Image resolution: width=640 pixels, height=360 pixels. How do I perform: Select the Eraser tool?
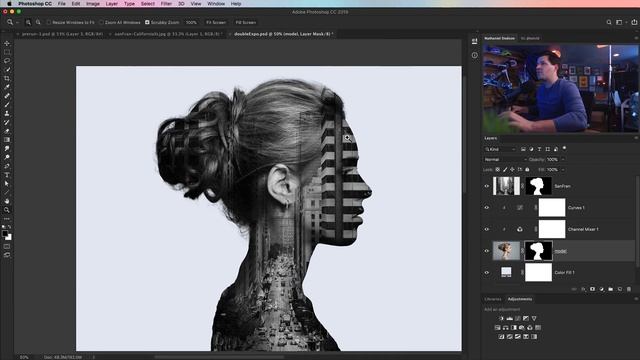pos(7,131)
